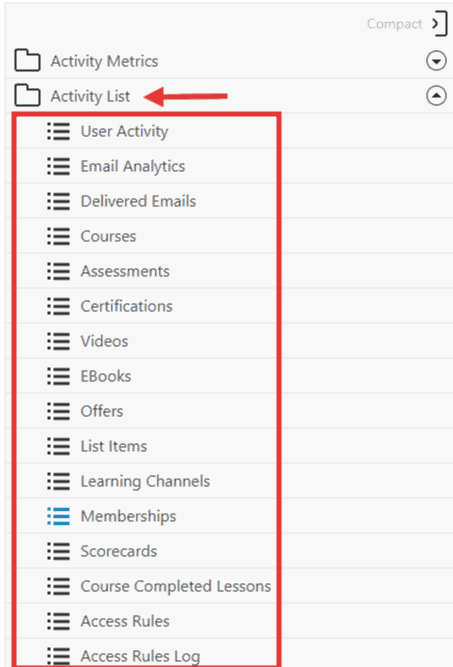Click the list icon beside Videos
Image resolution: width=453 pixels, height=667 pixels.
59,341
